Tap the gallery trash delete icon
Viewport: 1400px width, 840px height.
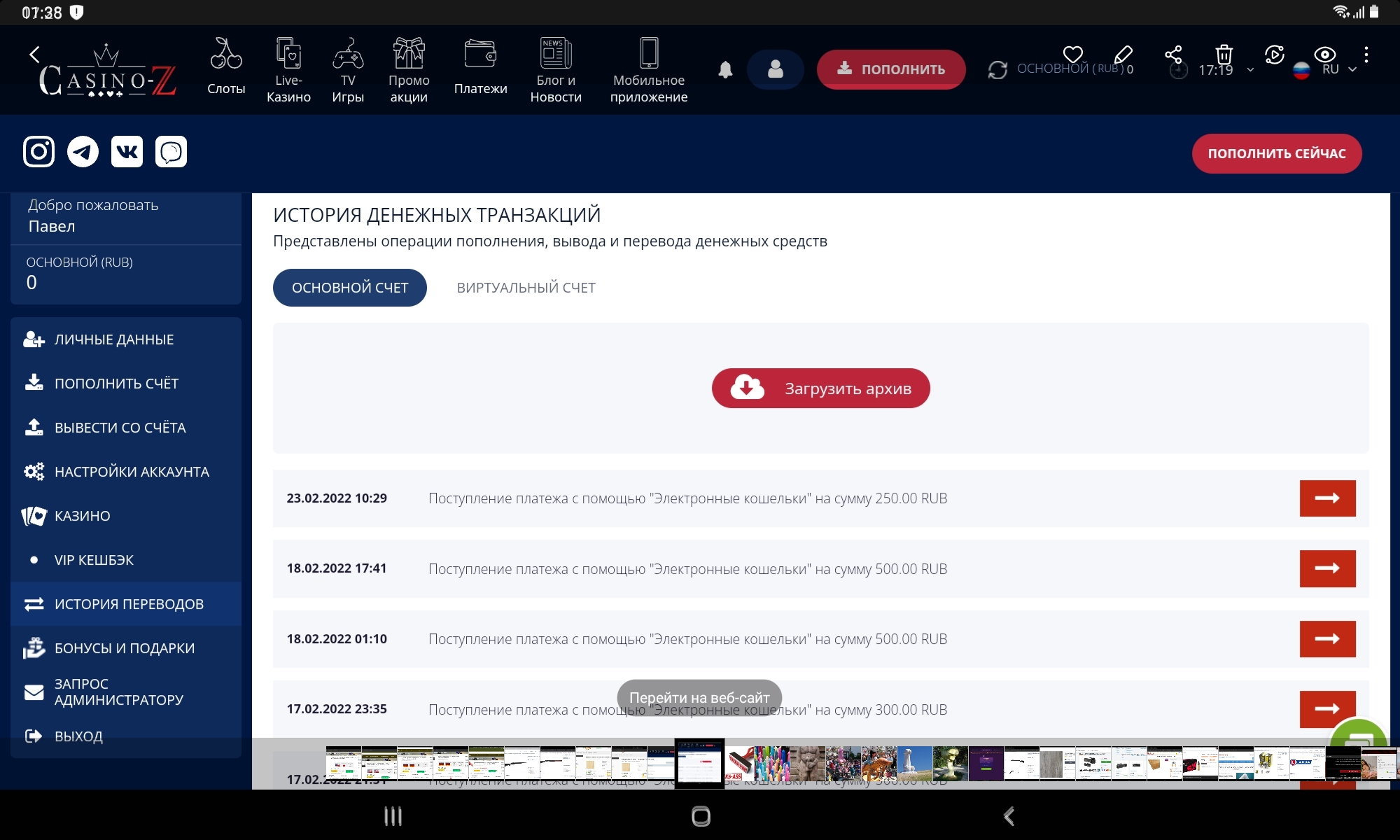click(x=1224, y=55)
